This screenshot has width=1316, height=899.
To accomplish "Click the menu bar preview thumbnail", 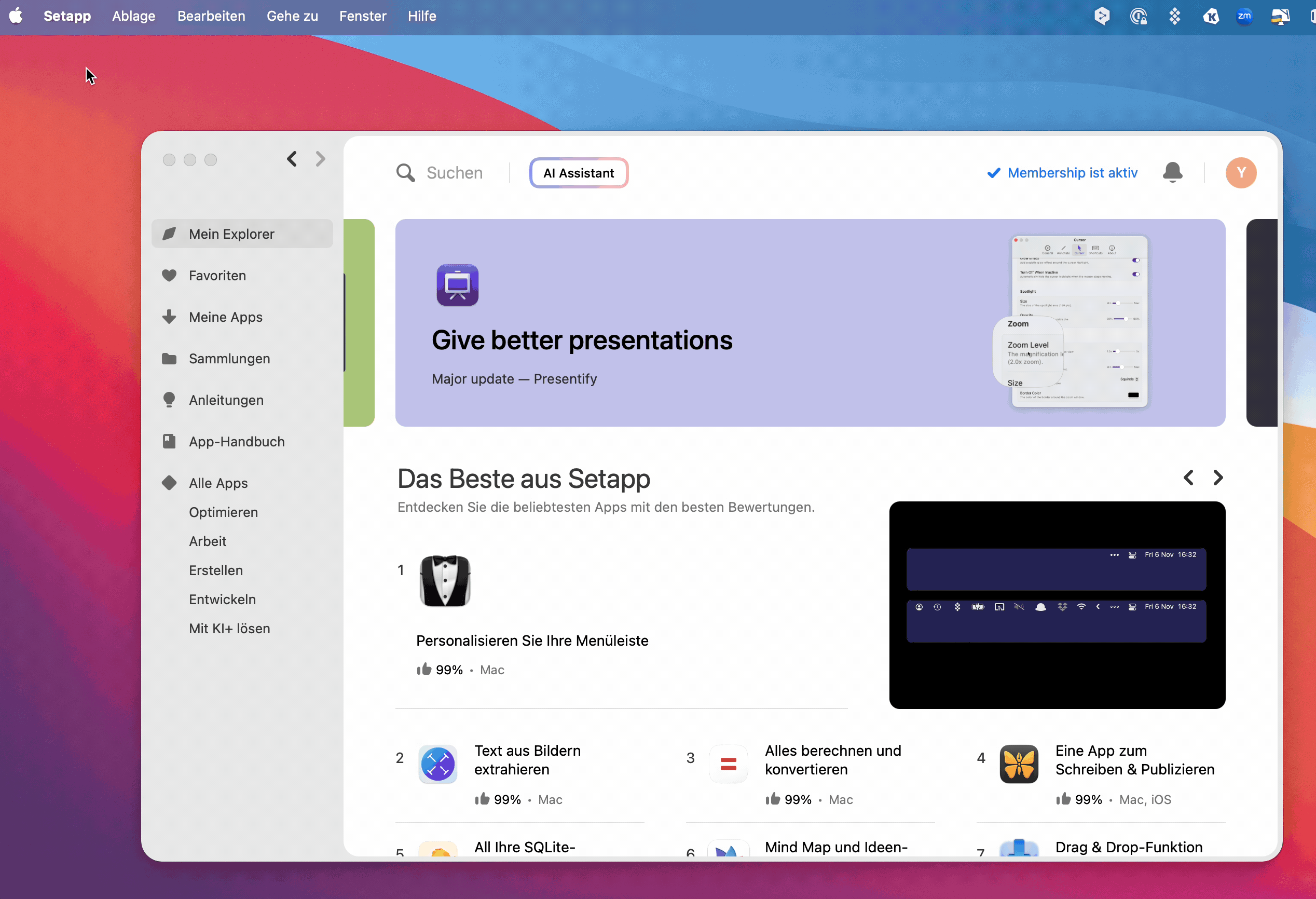I will click(x=1057, y=605).
